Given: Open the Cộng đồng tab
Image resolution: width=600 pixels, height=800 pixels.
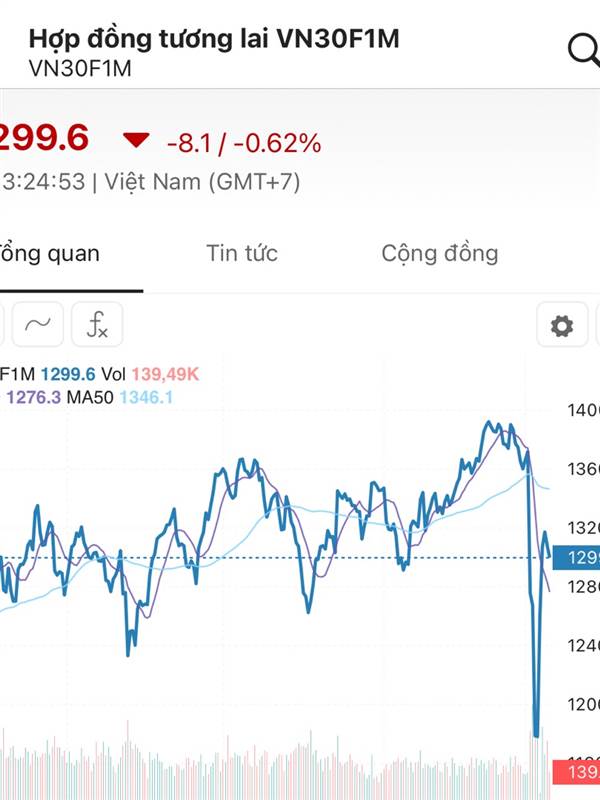Looking at the screenshot, I should click(x=440, y=254).
